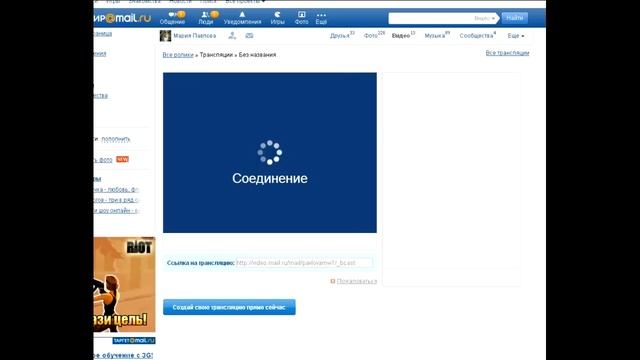Click the user avatar thumbnail

[x=165, y=36]
